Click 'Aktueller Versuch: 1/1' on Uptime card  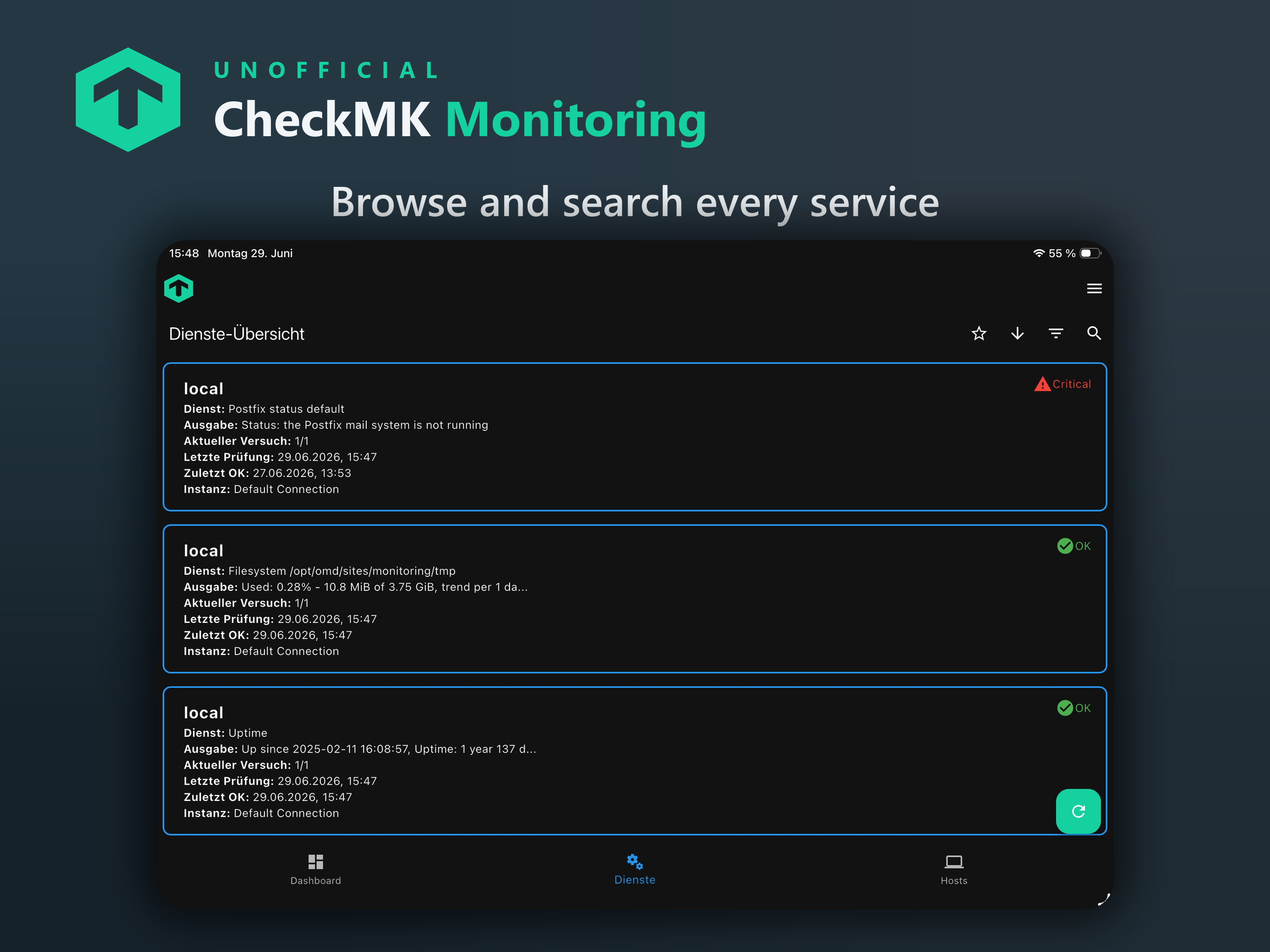(246, 765)
